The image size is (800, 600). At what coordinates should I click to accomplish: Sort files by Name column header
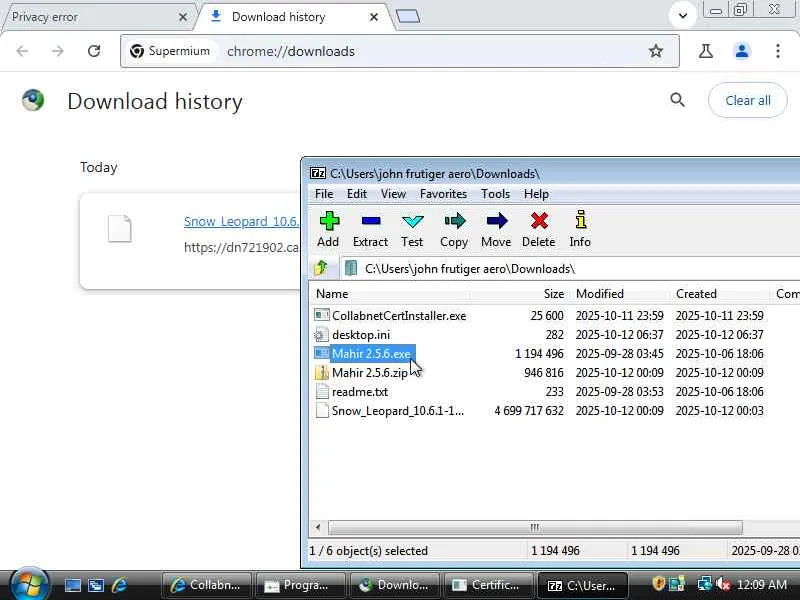pyautogui.click(x=390, y=294)
